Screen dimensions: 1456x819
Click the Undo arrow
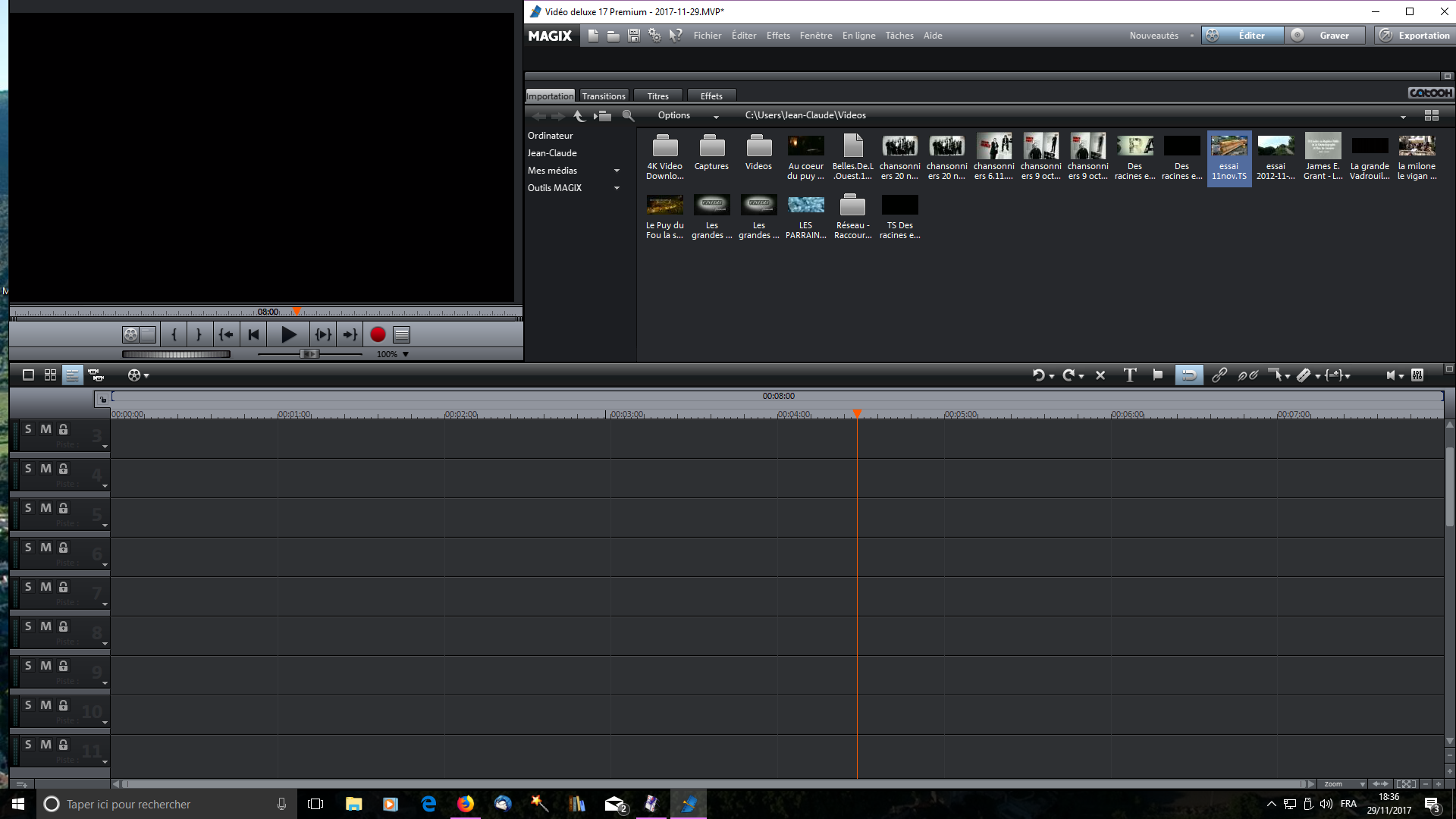(x=1038, y=375)
